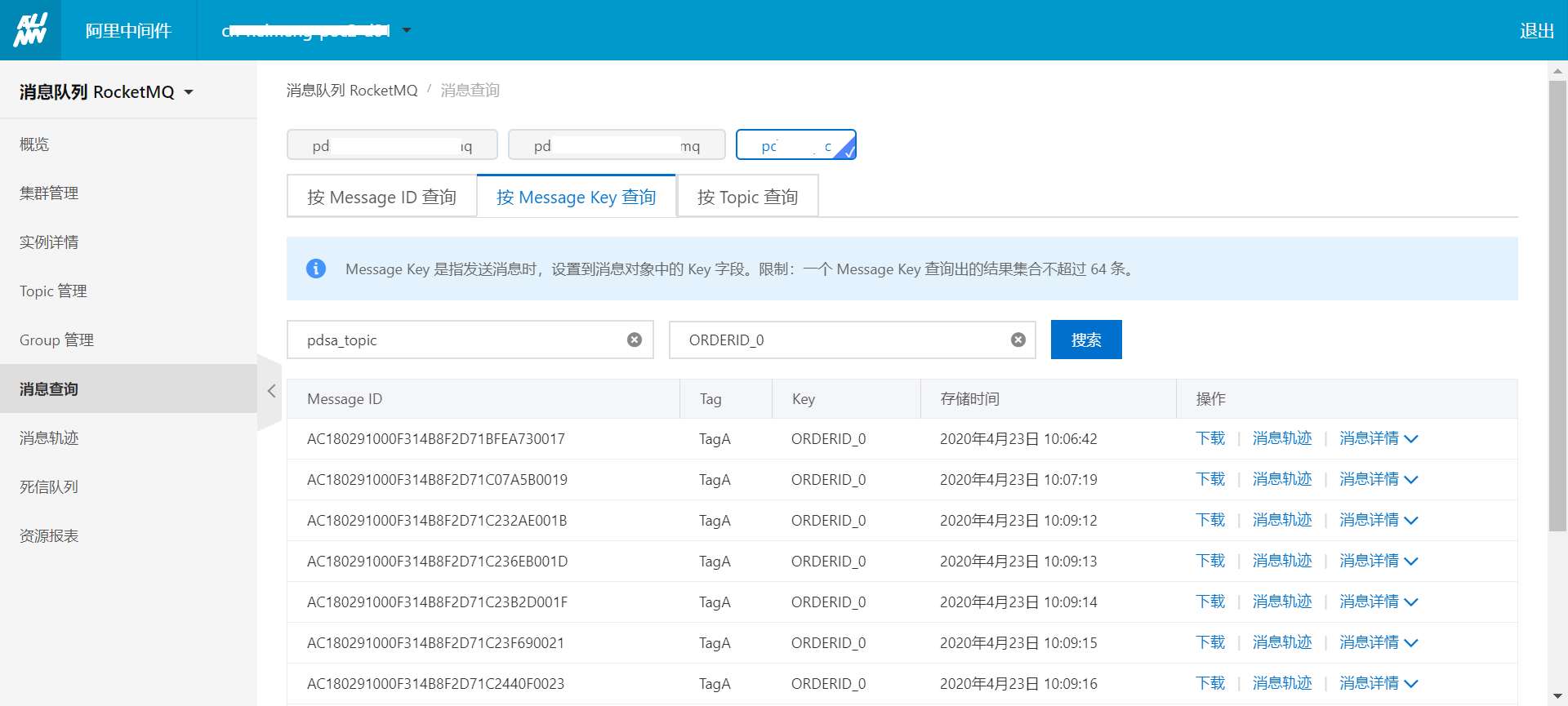Click the page vertical scrollbar
The width and height of the screenshot is (1568, 706).
coord(1557,306)
